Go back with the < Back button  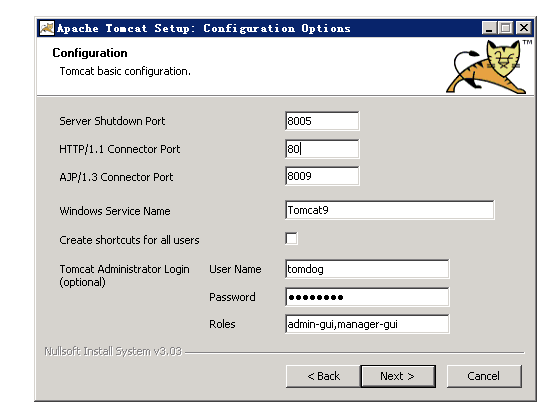(x=323, y=376)
